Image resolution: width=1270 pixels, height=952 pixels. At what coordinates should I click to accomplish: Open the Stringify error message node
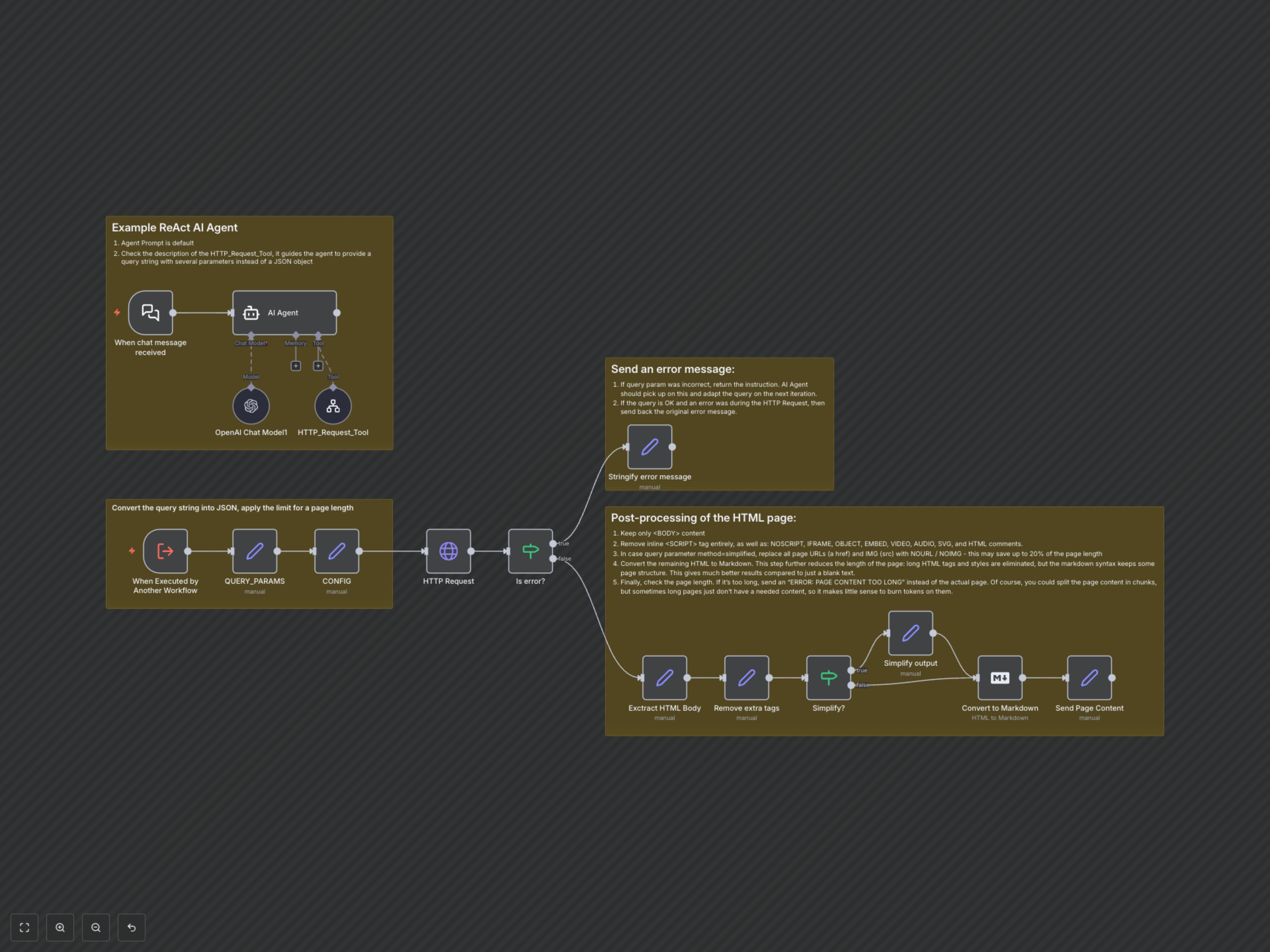[649, 447]
